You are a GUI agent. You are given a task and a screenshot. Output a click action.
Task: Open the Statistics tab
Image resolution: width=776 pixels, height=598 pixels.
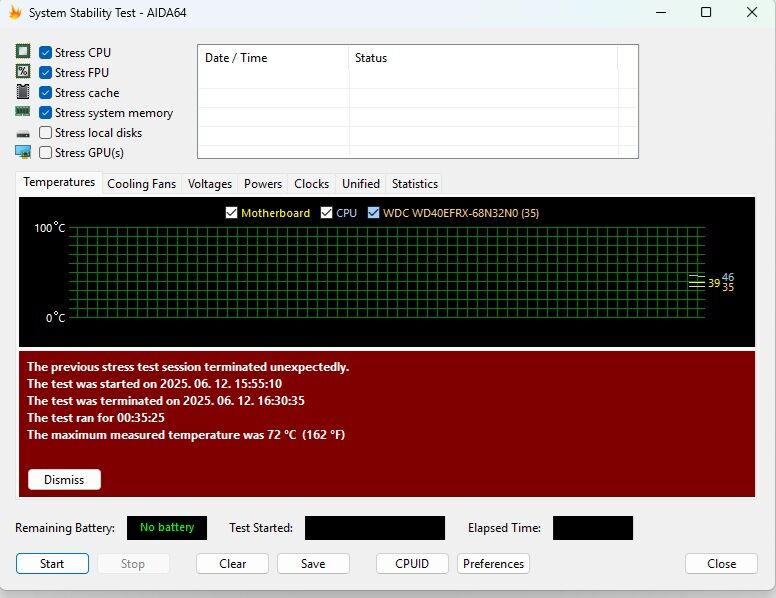pos(415,184)
